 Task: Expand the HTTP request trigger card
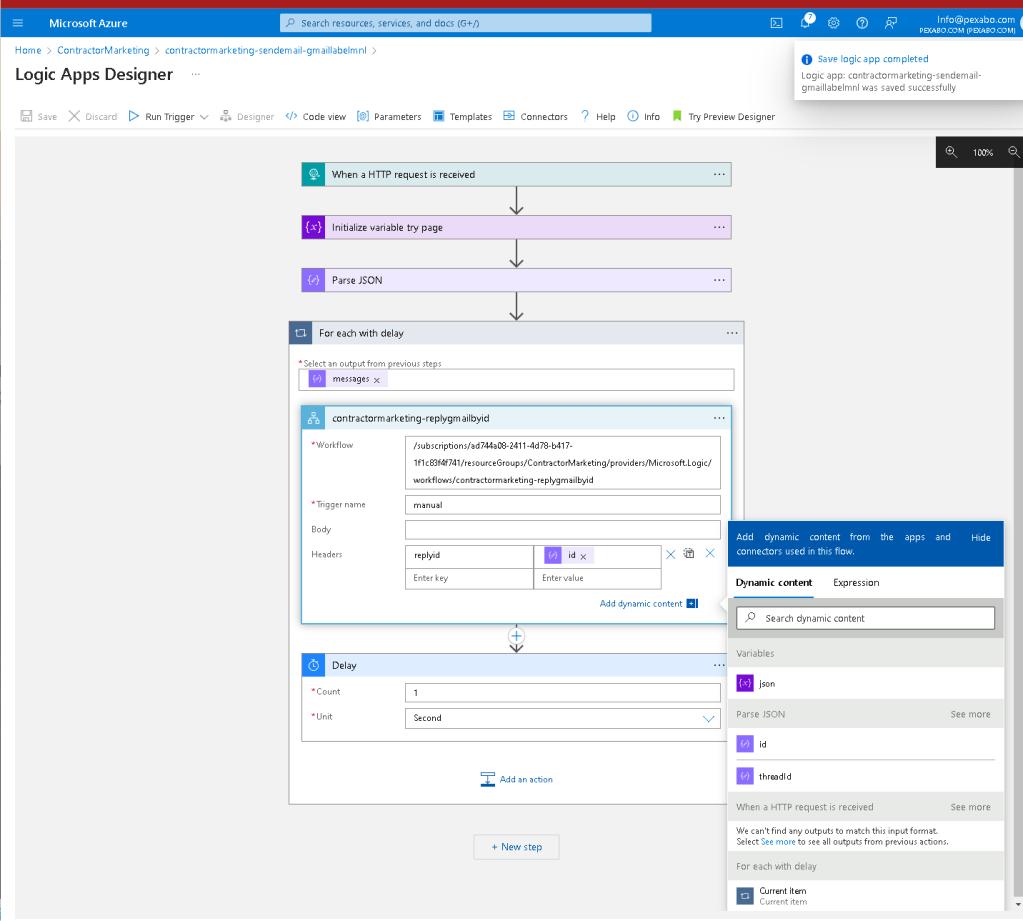pyautogui.click(x=515, y=174)
